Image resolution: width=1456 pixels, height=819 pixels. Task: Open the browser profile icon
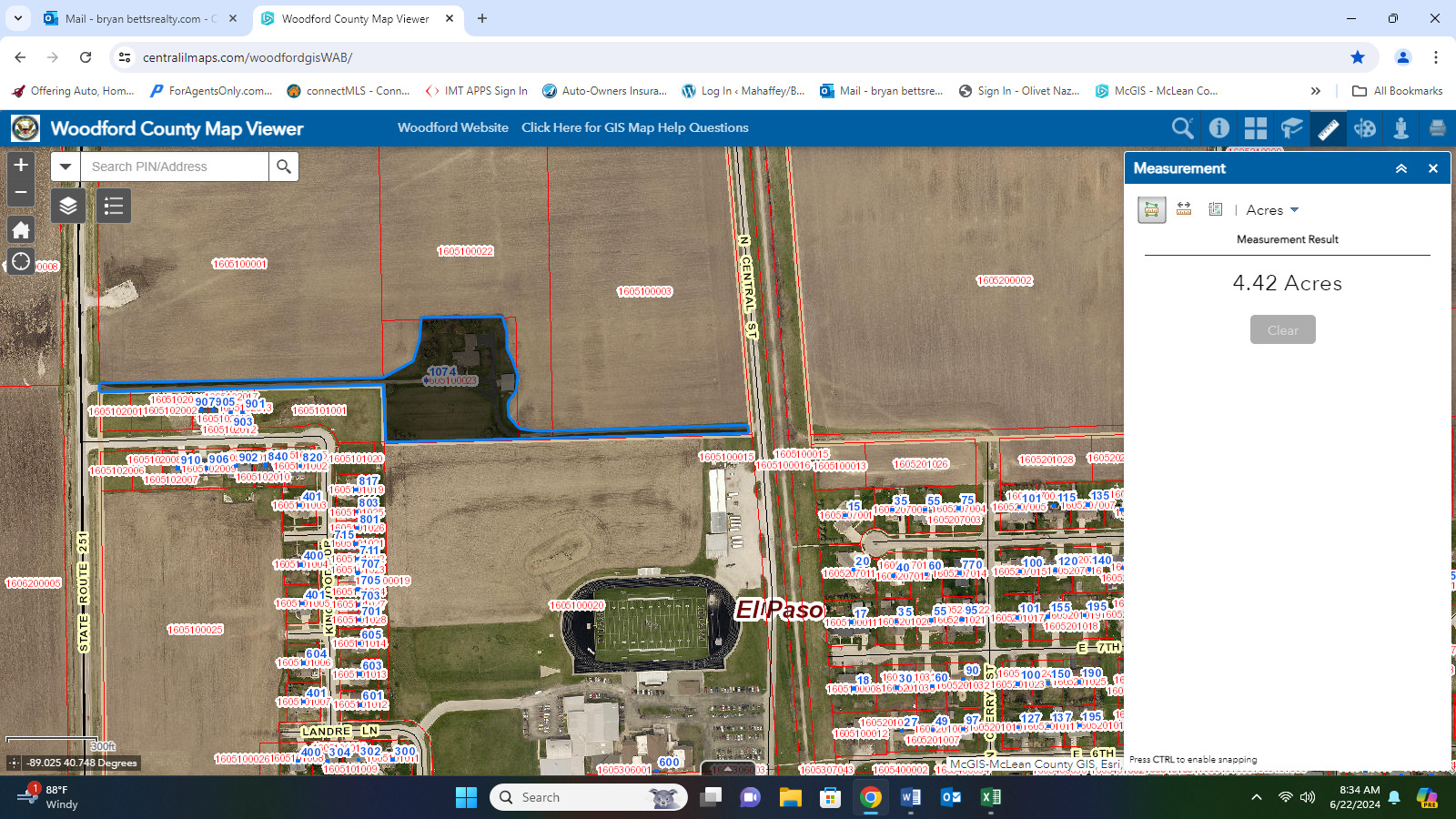click(1403, 57)
